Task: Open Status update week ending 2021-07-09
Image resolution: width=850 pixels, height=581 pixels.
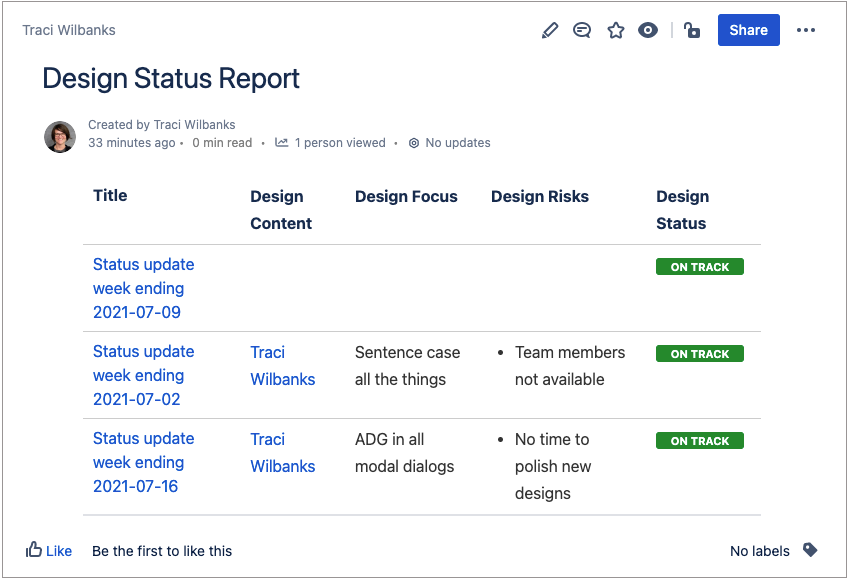Action: coord(143,288)
